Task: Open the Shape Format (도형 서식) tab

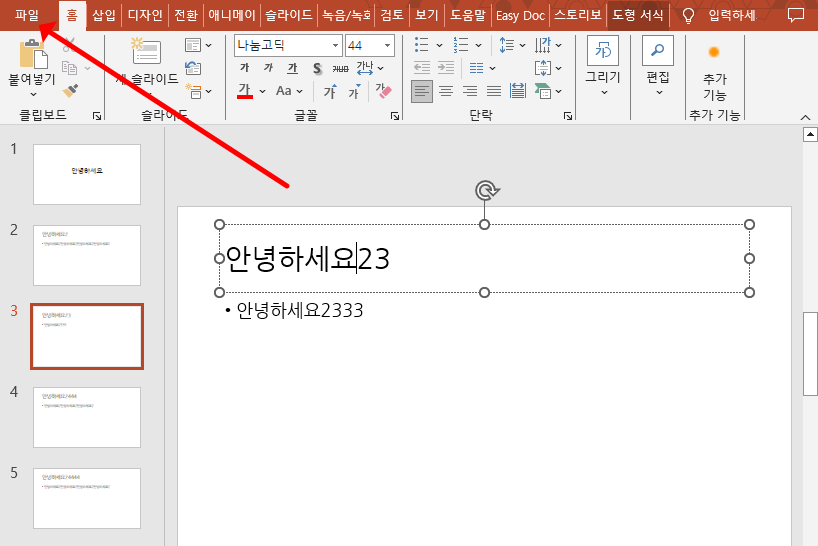Action: click(x=637, y=15)
